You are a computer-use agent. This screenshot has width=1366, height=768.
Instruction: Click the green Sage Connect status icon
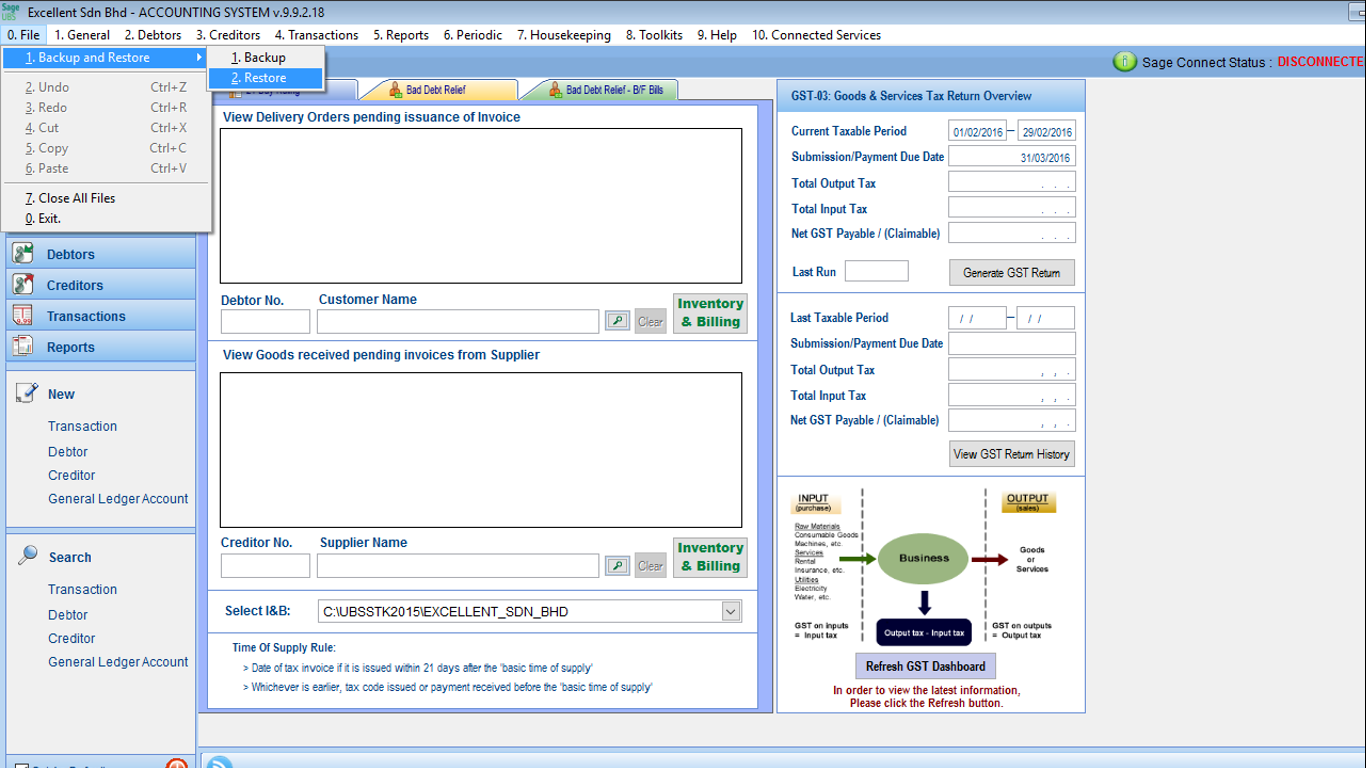coord(1124,62)
